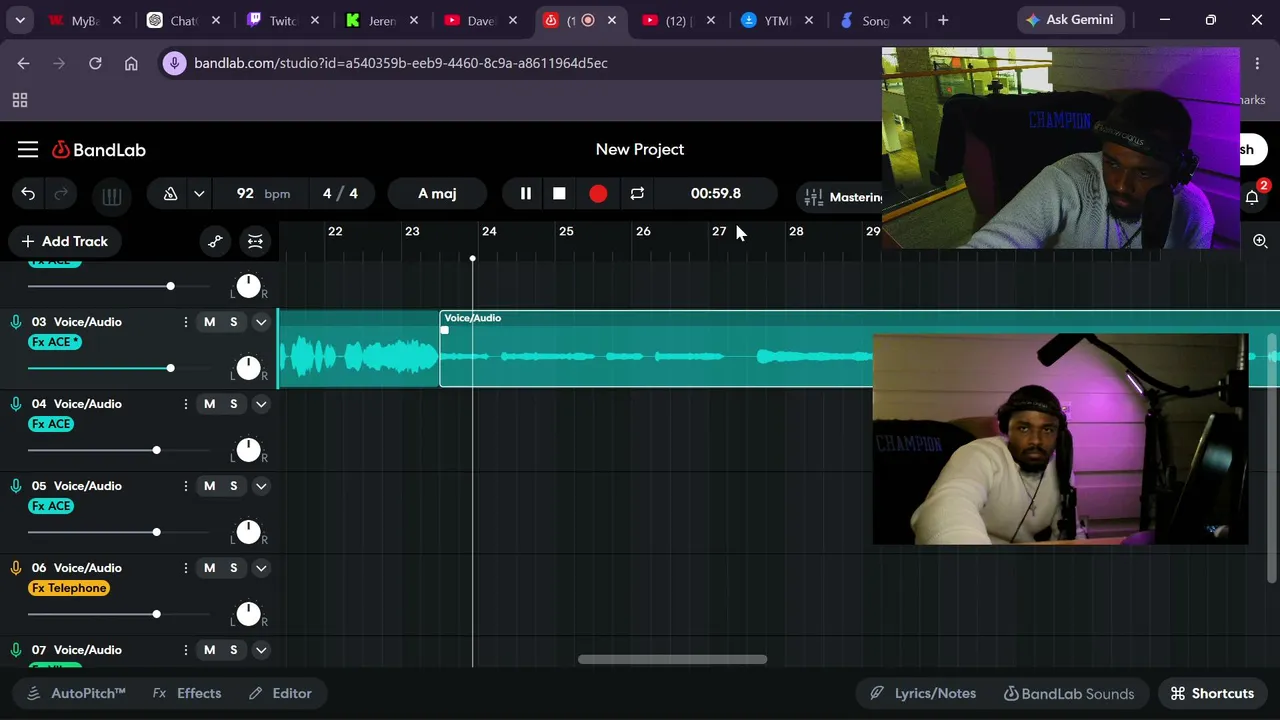This screenshot has width=1280, height=720.
Task: Open the options menu for track 05
Action: (x=185, y=486)
